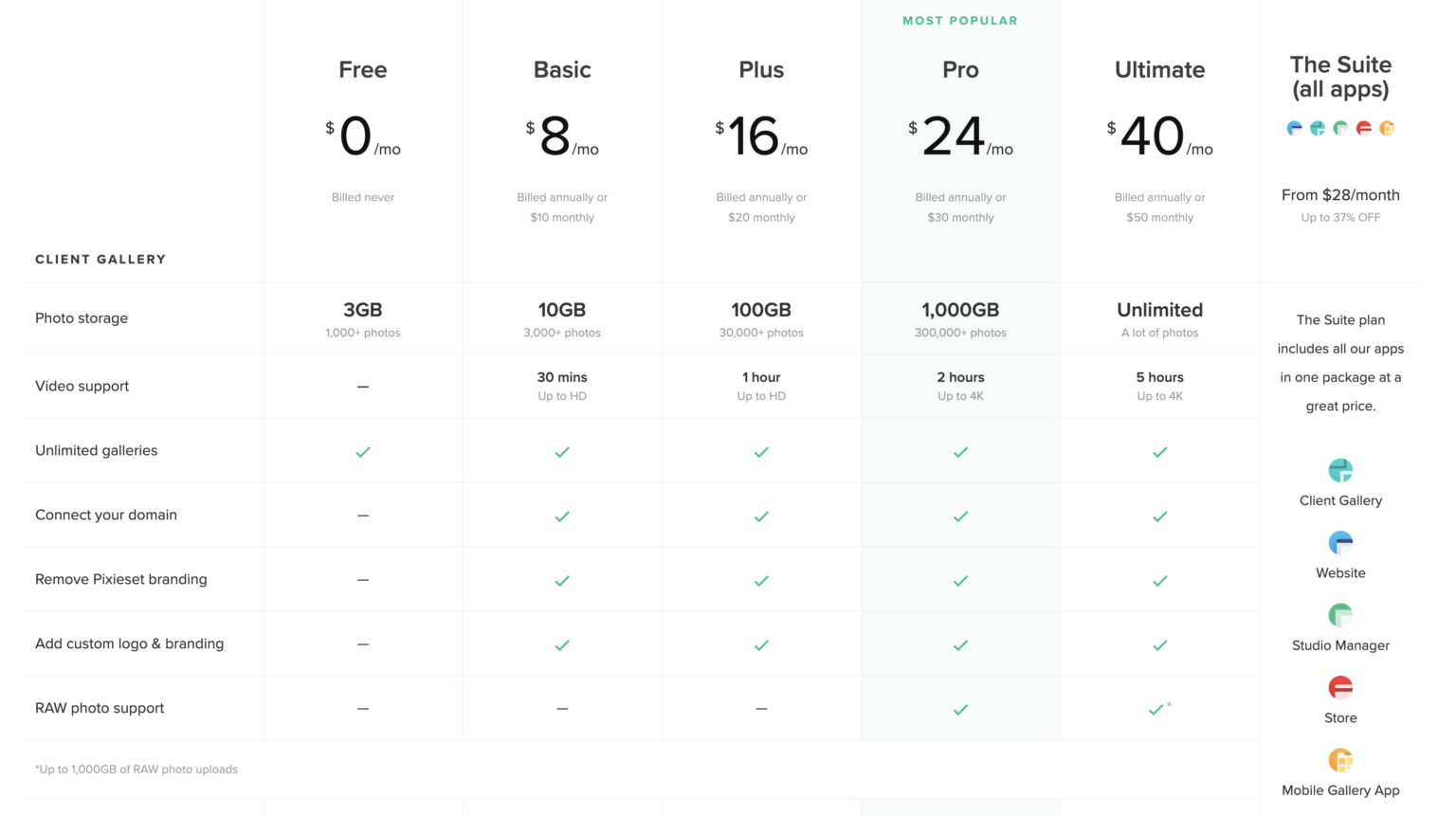1456x815 pixels.
Task: Click the orange icon under The Suite title
Action: click(x=1388, y=128)
